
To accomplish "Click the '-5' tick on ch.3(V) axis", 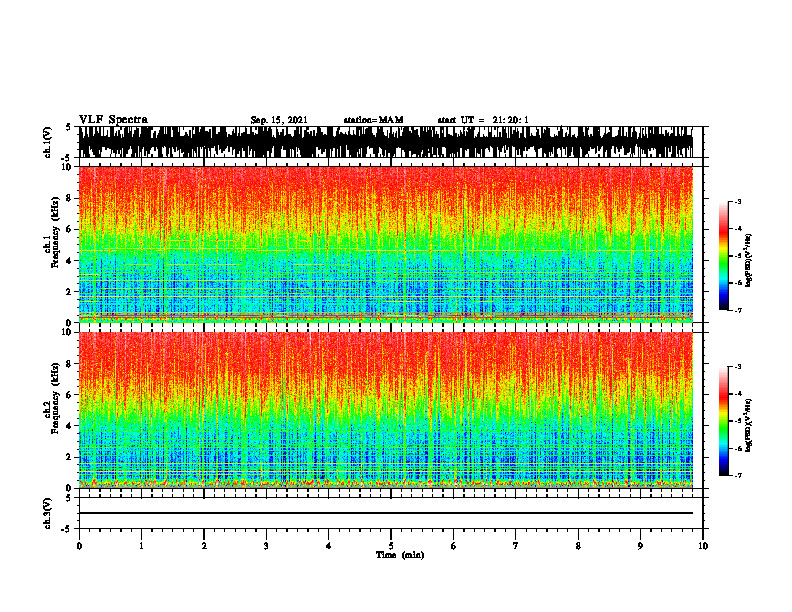I will click(x=66, y=529).
